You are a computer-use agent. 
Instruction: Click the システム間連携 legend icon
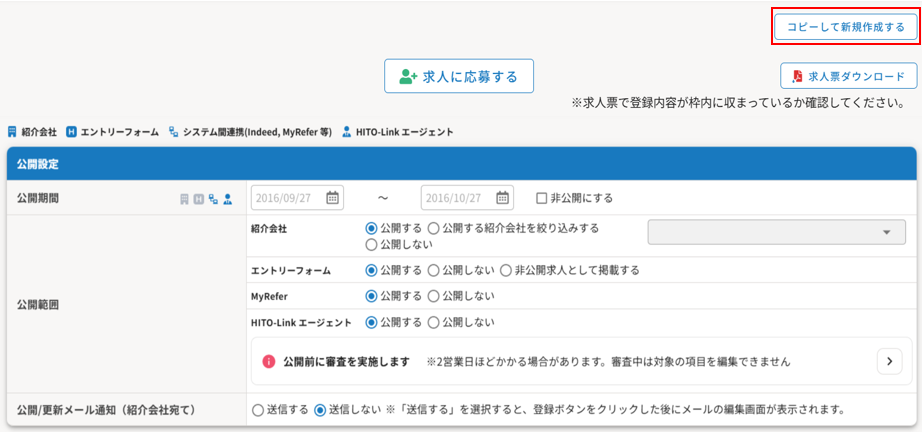[x=174, y=132]
